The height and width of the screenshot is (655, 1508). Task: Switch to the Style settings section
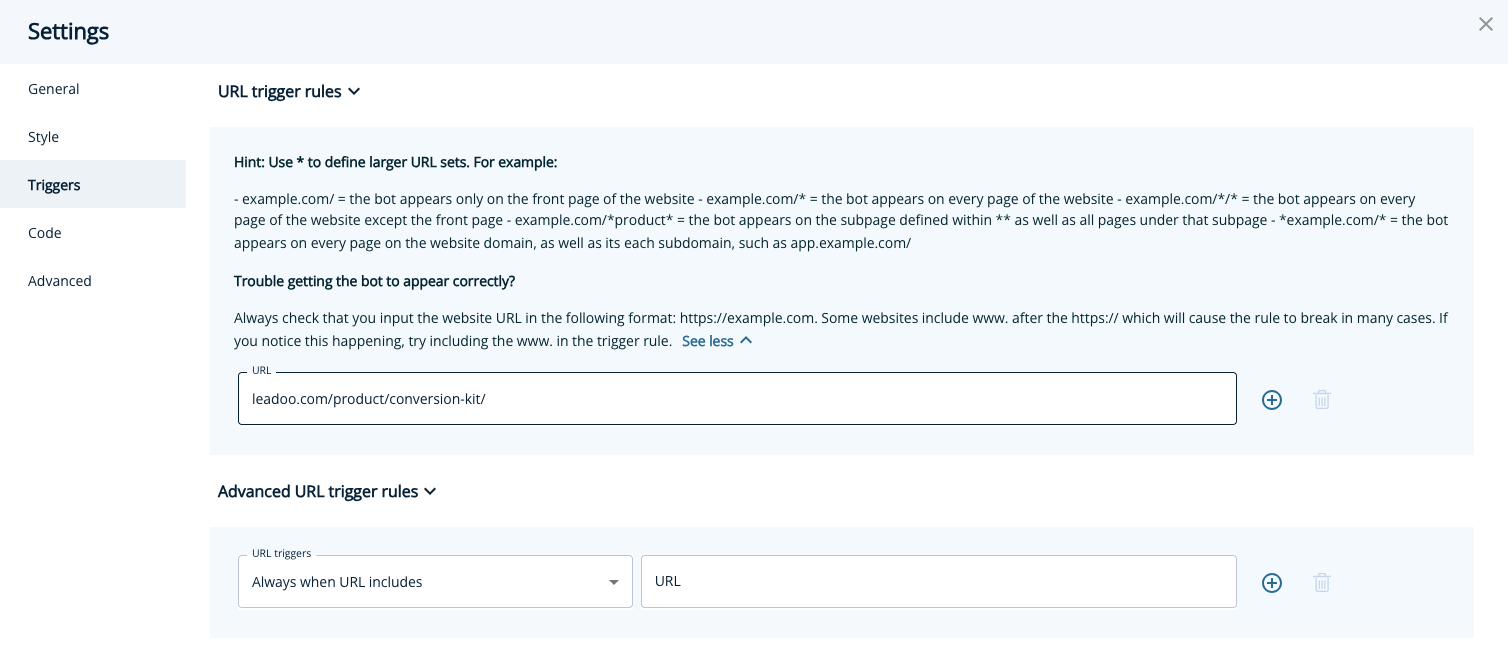(x=43, y=136)
